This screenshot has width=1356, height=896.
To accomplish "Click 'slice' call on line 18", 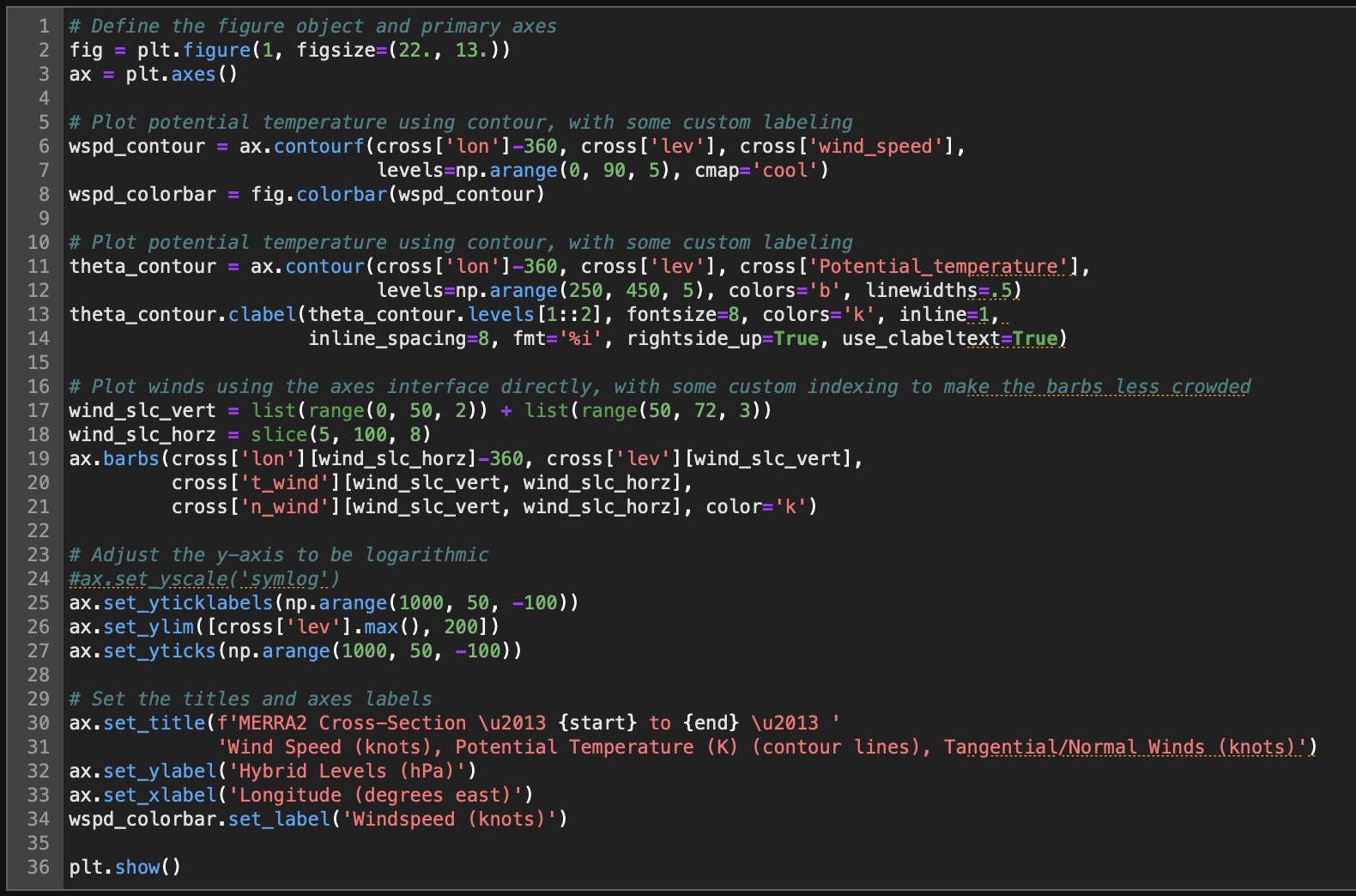I will pyautogui.click(x=279, y=434).
